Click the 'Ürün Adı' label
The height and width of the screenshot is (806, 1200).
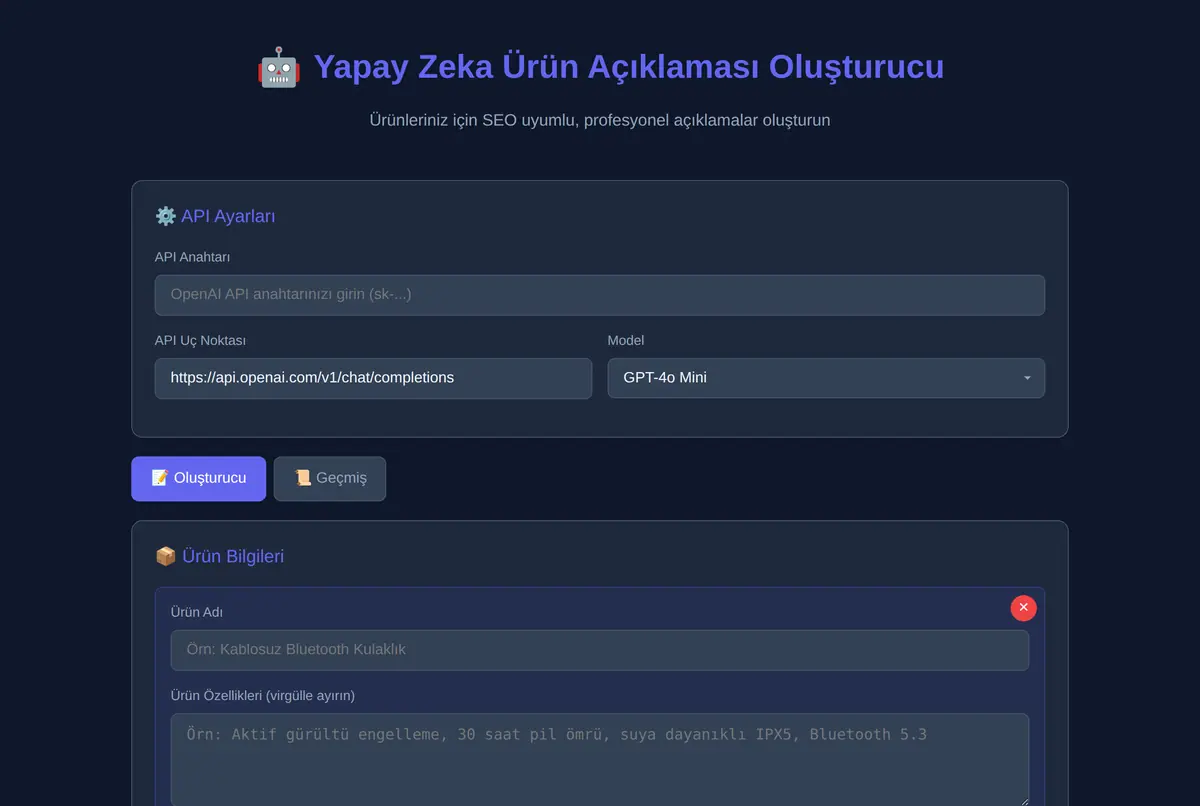coord(197,612)
